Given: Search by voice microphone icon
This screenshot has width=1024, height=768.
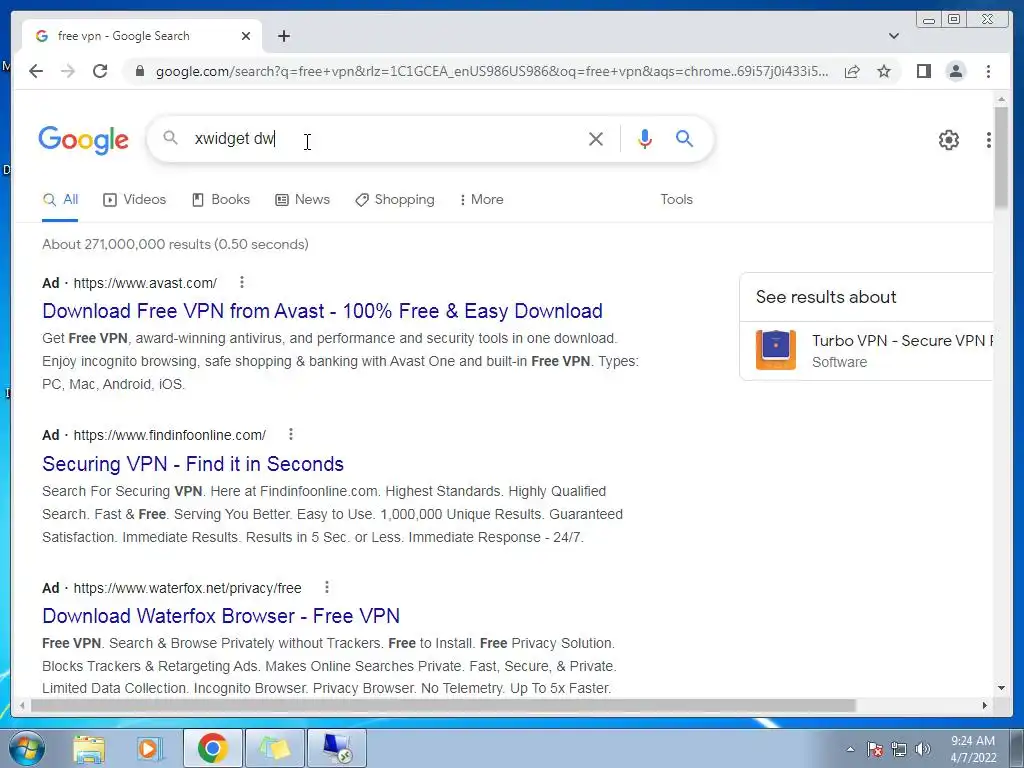Looking at the screenshot, I should [645, 138].
